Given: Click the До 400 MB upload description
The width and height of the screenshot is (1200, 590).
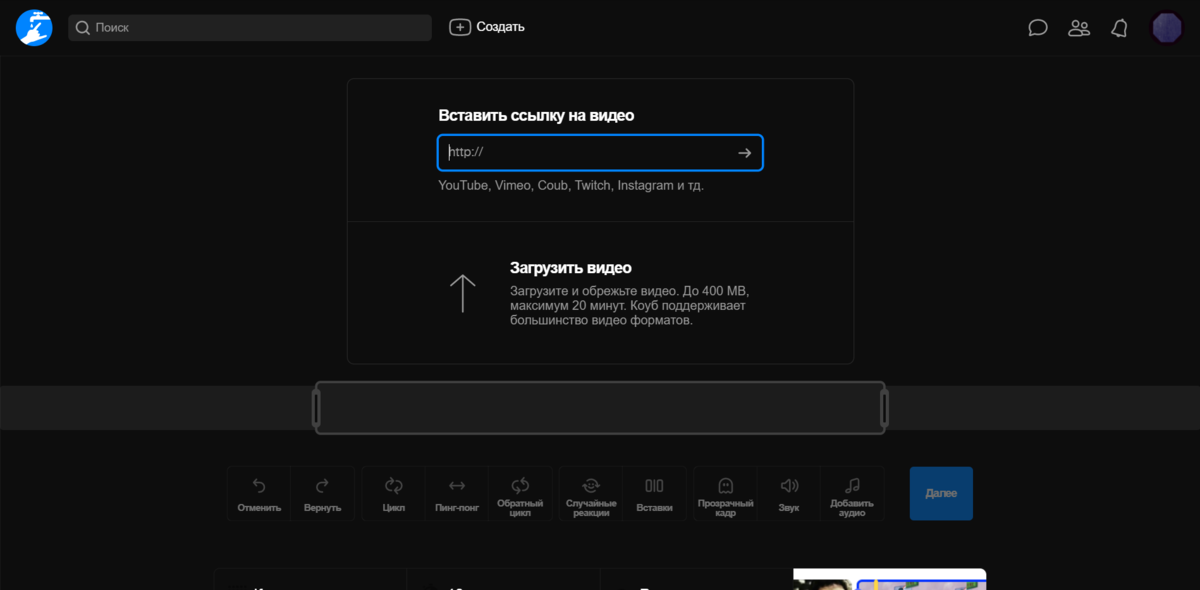Looking at the screenshot, I should [629, 305].
